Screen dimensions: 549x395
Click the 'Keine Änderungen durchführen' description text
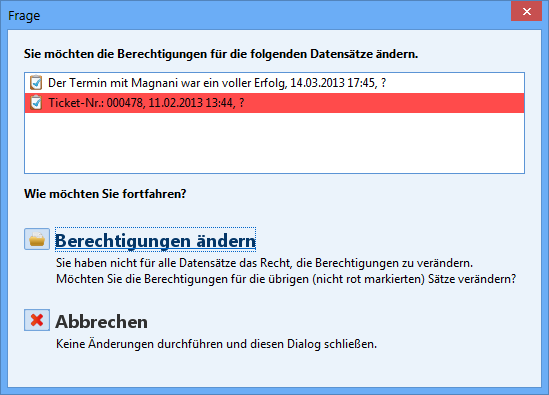pos(216,344)
